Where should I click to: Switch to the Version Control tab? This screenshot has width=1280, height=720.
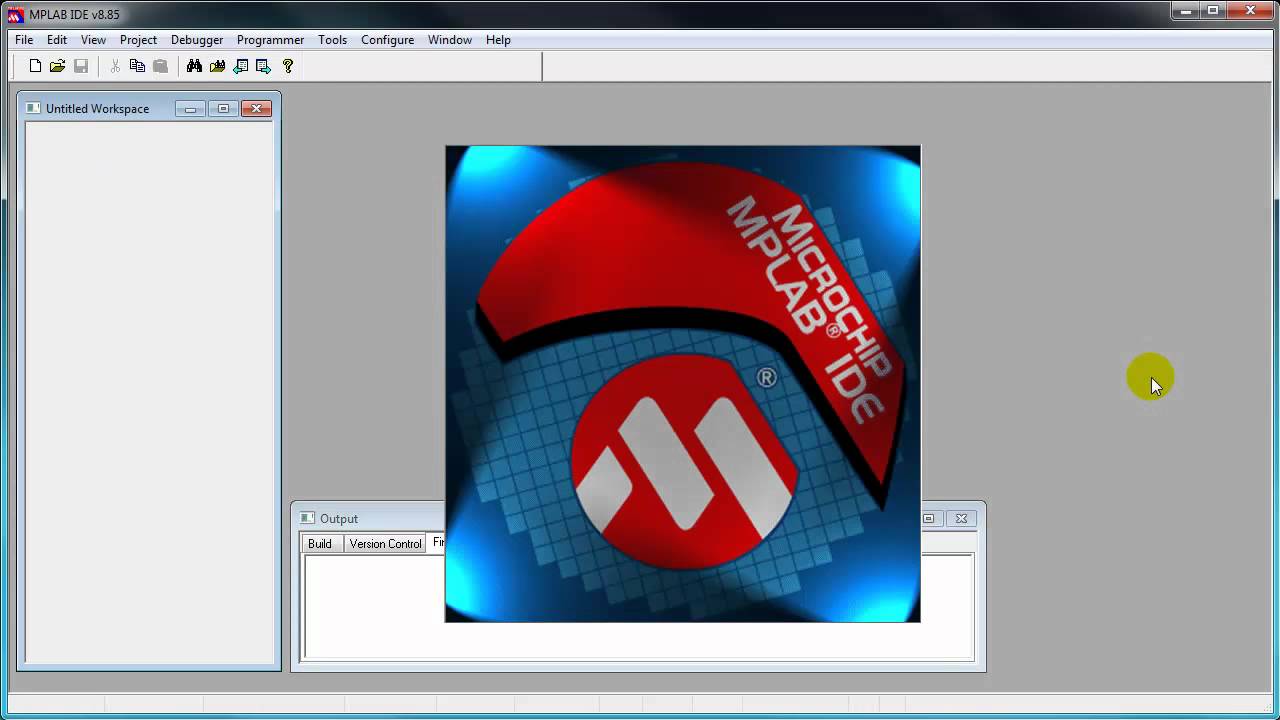point(385,544)
